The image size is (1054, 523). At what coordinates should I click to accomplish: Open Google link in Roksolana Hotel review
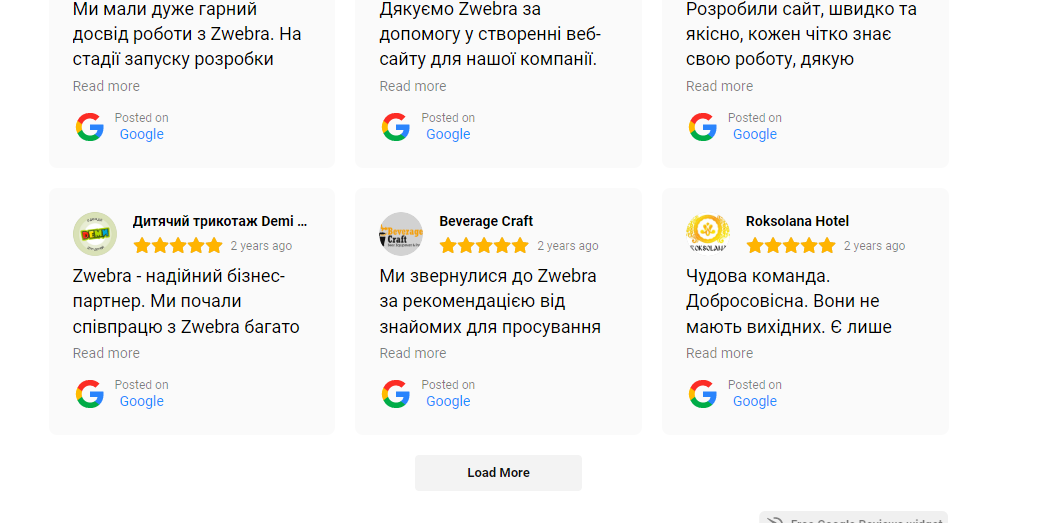click(x=754, y=402)
